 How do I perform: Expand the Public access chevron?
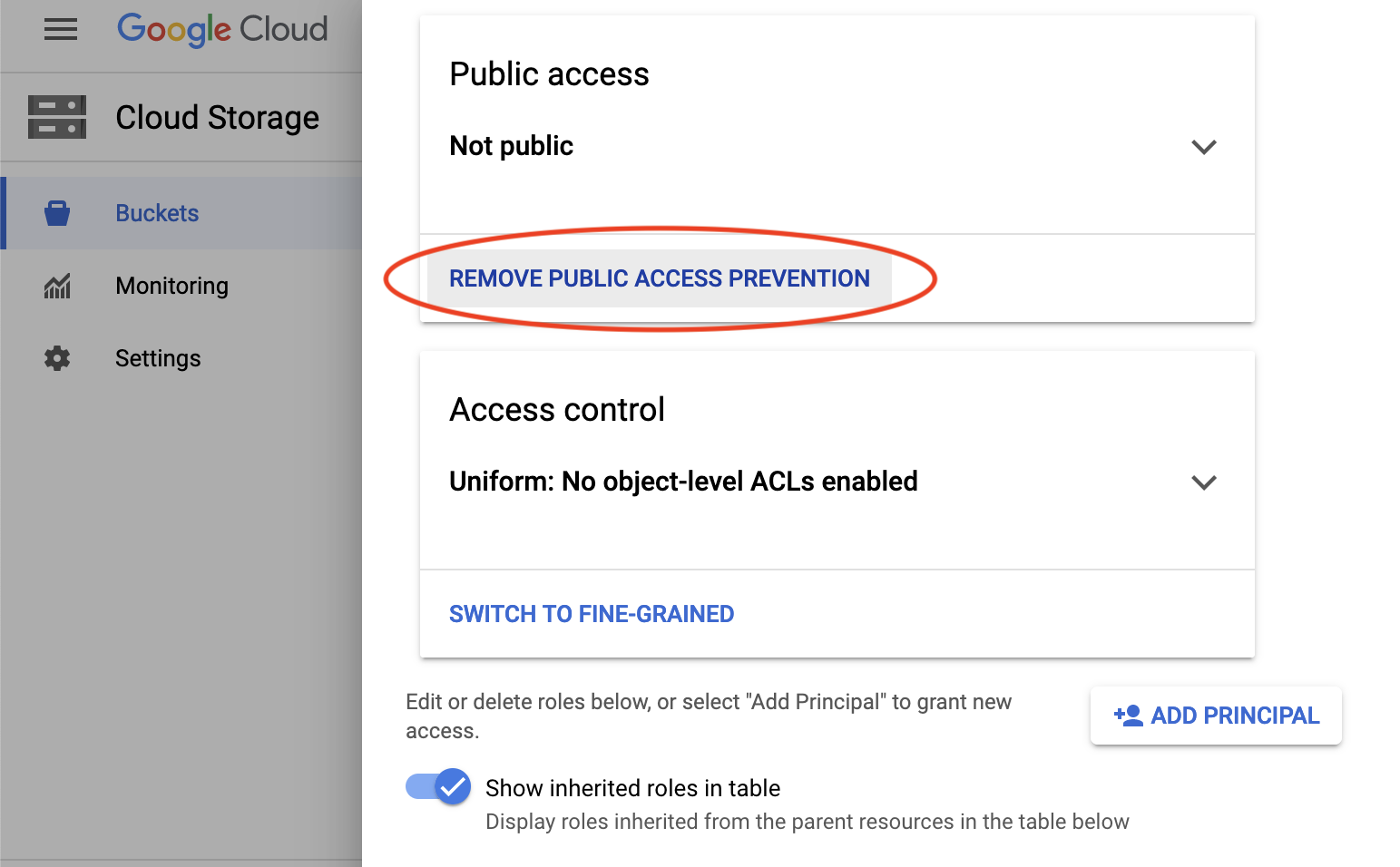[x=1203, y=147]
